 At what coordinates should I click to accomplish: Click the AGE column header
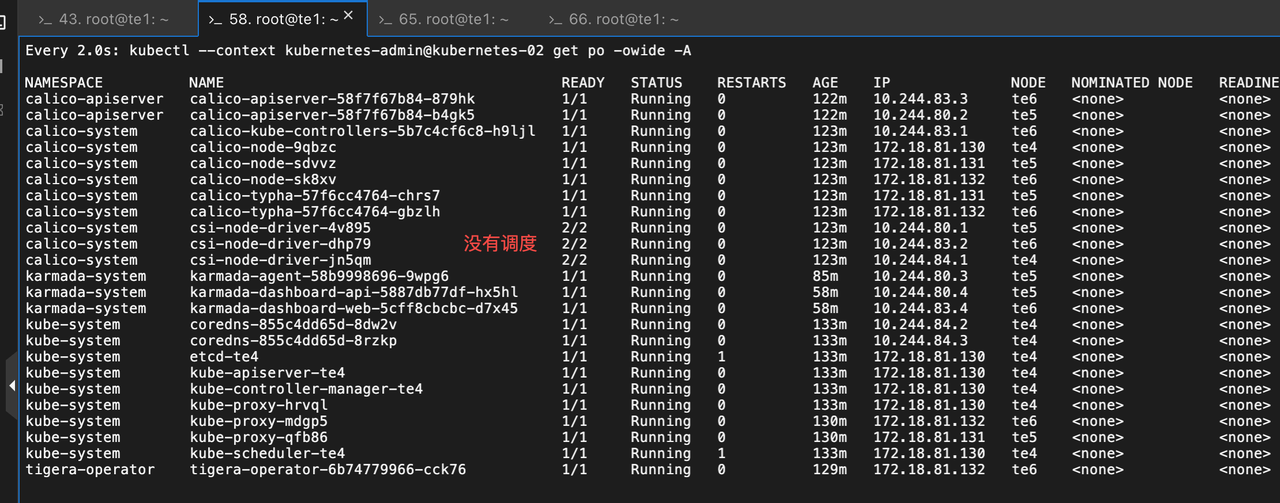click(826, 83)
